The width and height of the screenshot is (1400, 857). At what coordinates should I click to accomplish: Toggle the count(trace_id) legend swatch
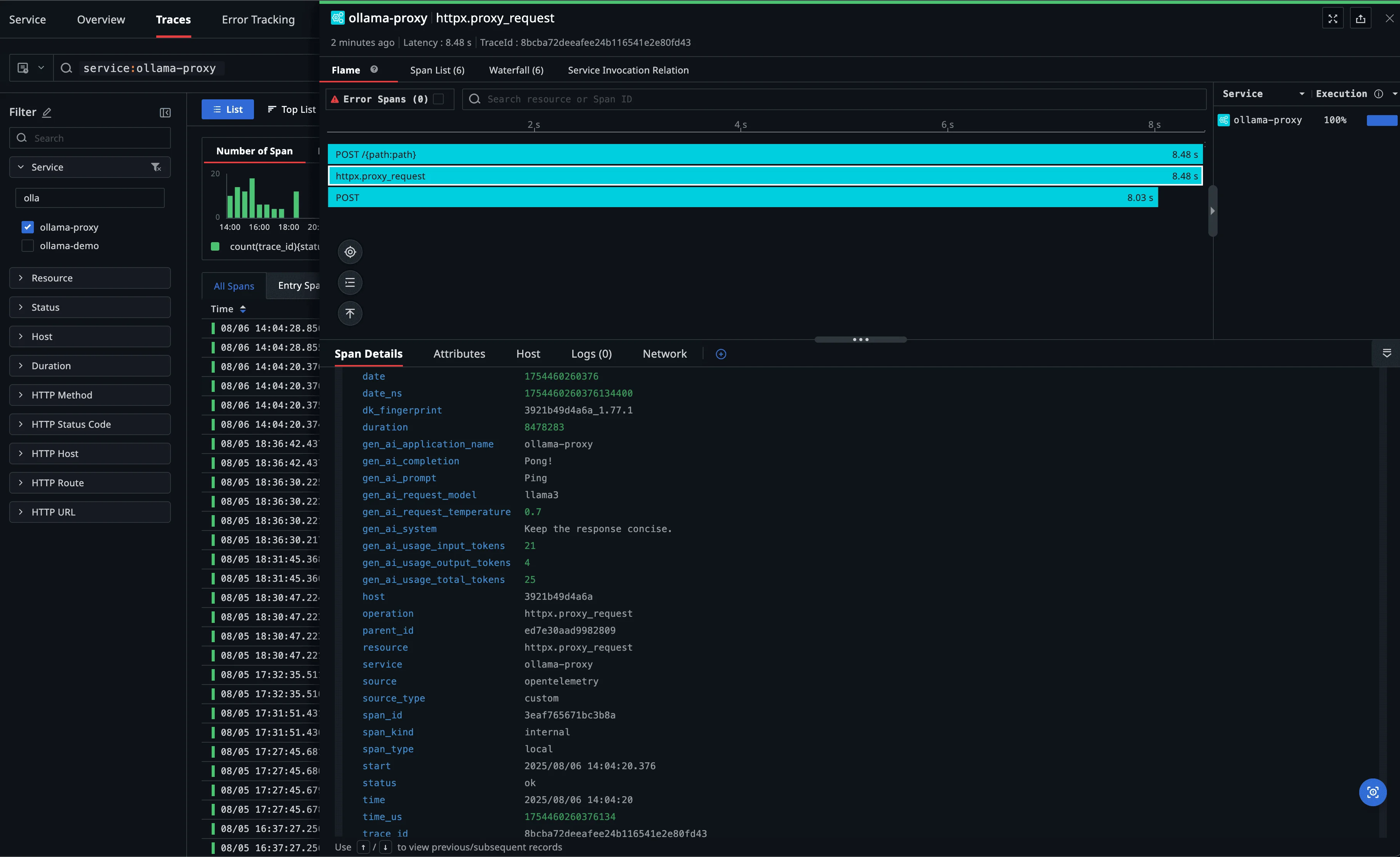coord(216,247)
